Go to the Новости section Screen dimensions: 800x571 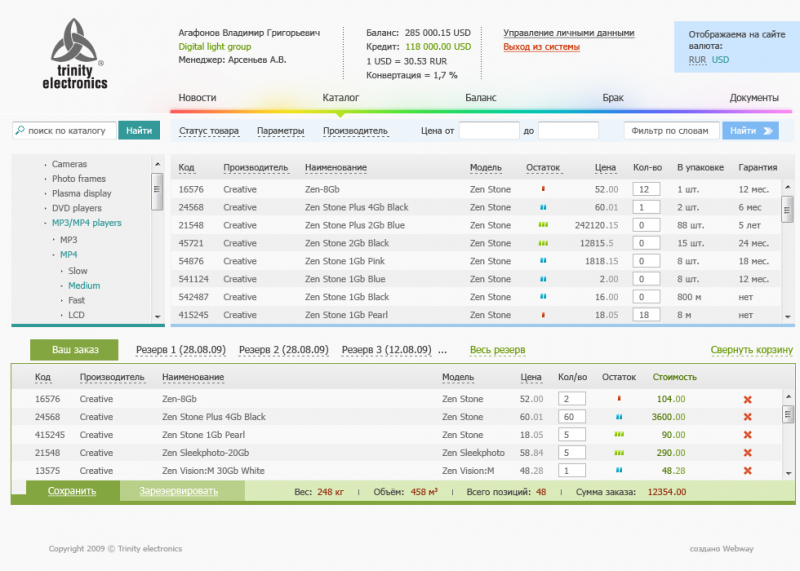tap(197, 97)
